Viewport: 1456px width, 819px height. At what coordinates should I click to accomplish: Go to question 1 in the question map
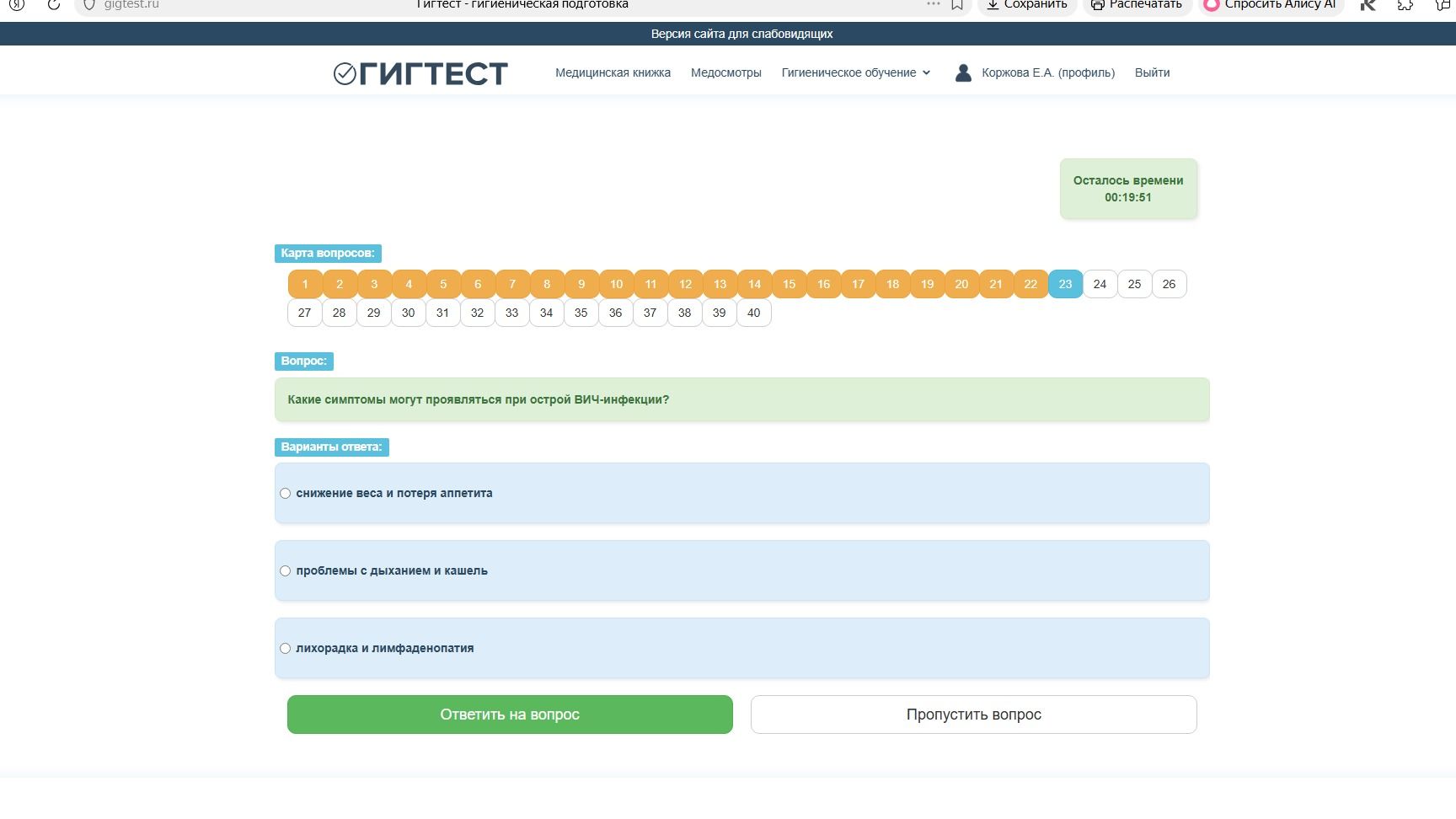tap(305, 284)
